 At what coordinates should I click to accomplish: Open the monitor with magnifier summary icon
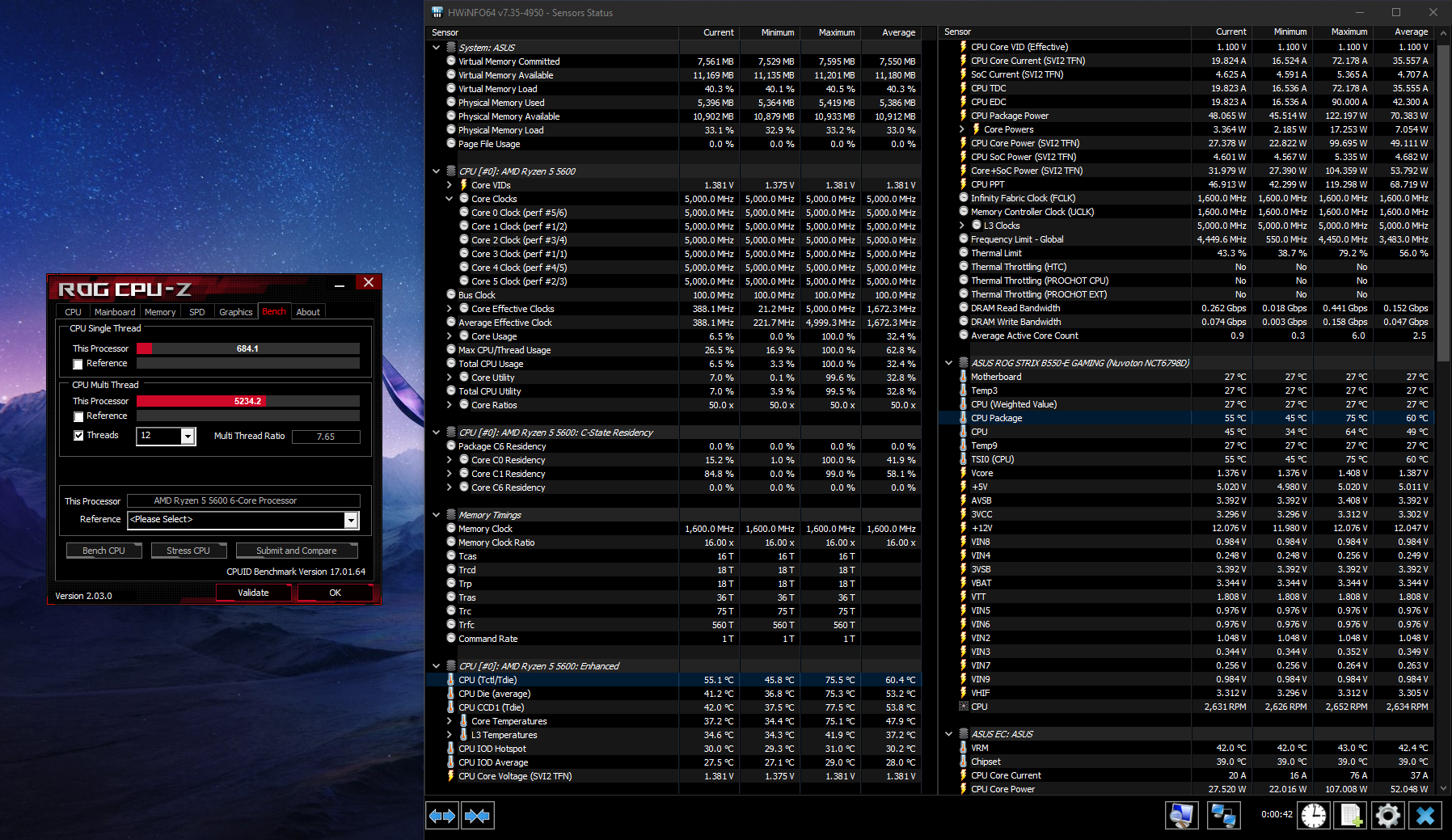tap(1181, 815)
